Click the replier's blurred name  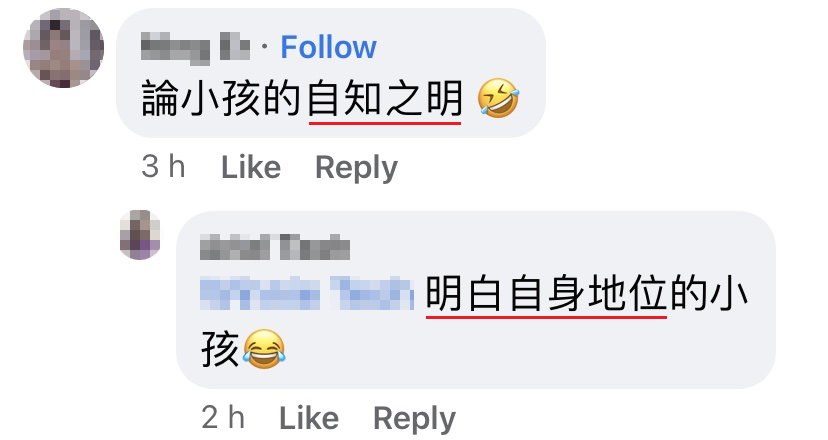click(275, 247)
